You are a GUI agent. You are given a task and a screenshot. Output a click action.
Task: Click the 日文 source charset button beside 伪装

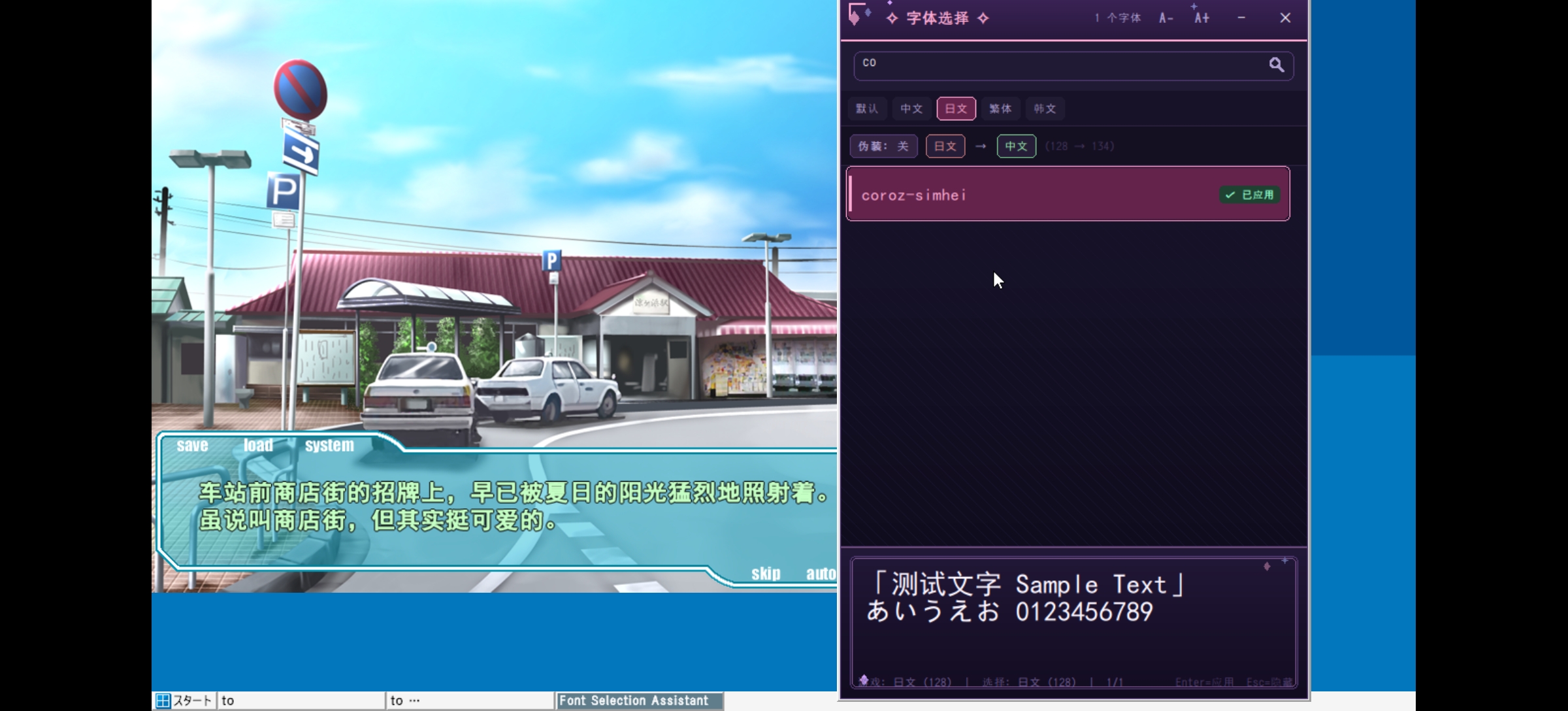(x=945, y=146)
